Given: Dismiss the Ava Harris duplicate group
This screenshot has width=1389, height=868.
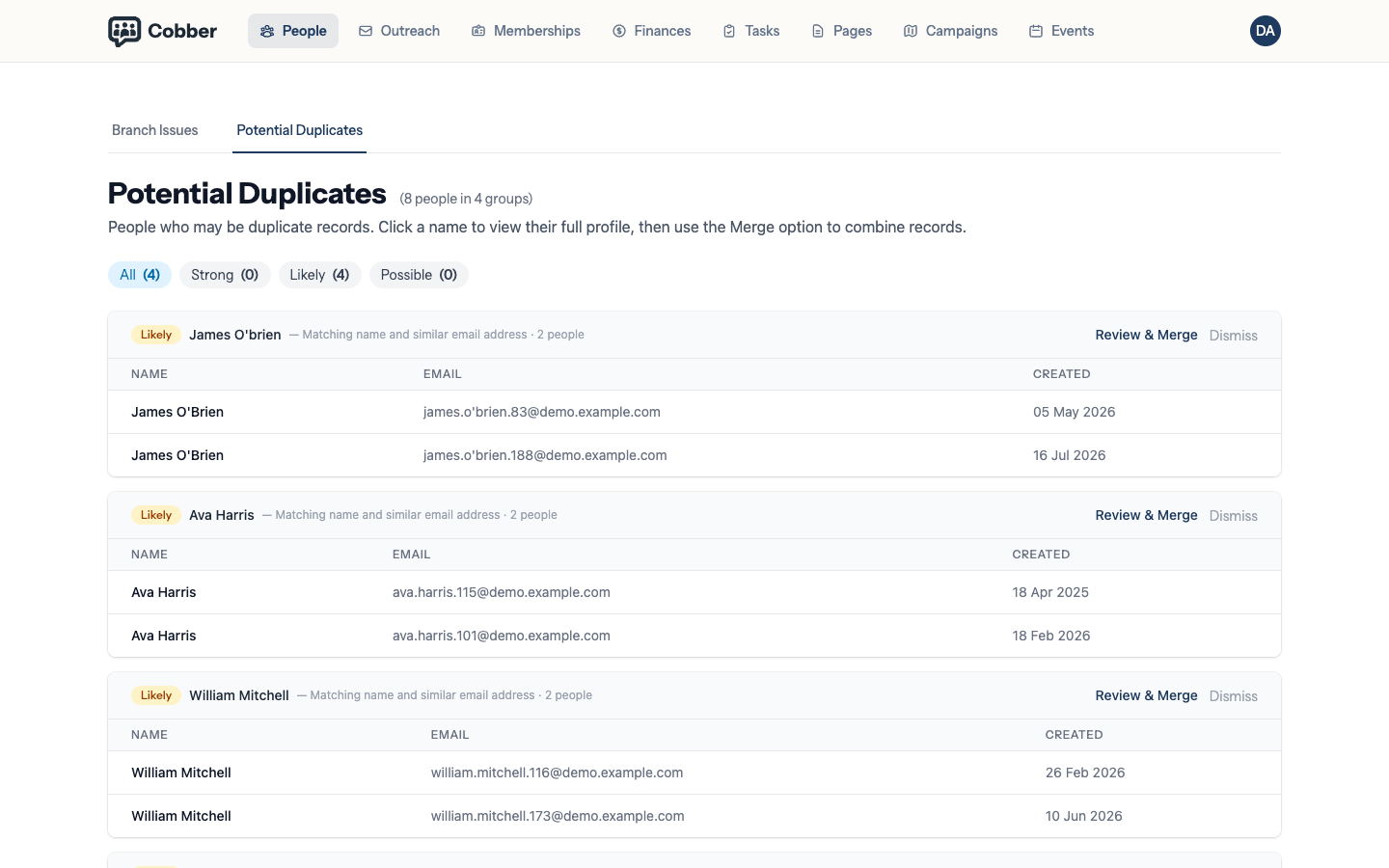Looking at the screenshot, I should [x=1234, y=516].
